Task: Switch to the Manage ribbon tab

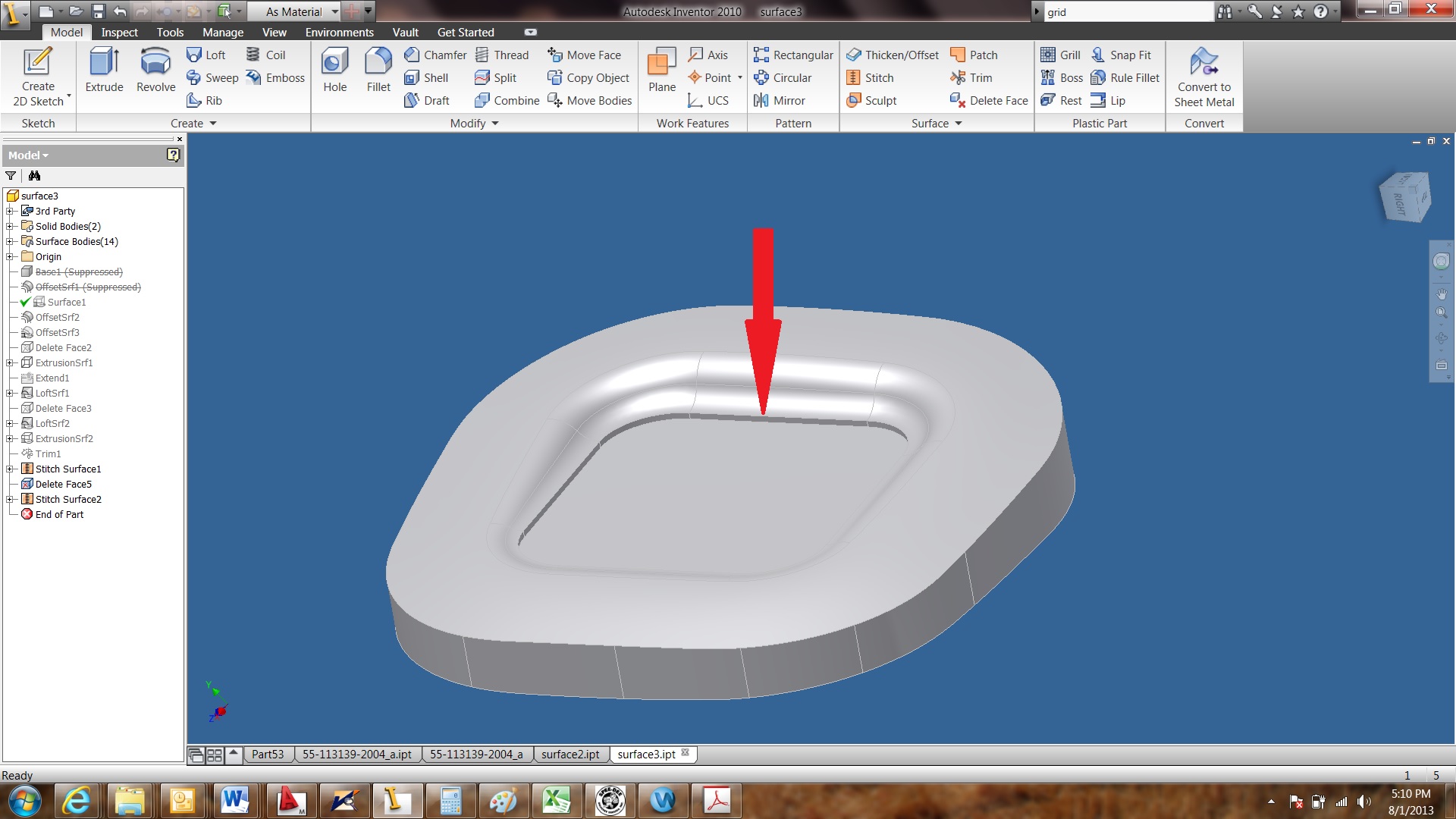Action: click(223, 32)
